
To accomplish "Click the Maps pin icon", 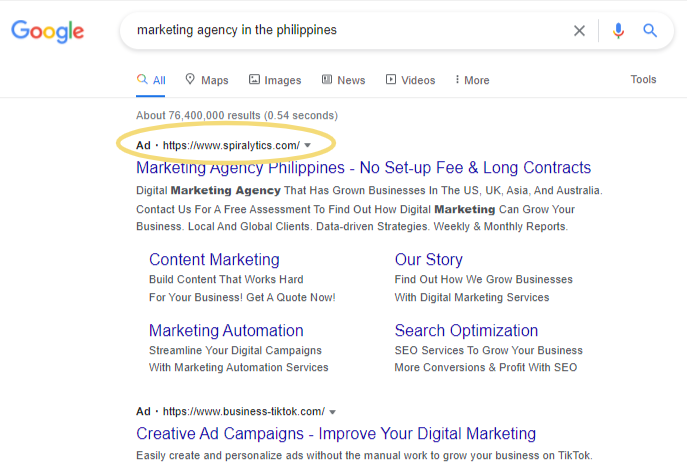I will coord(190,79).
